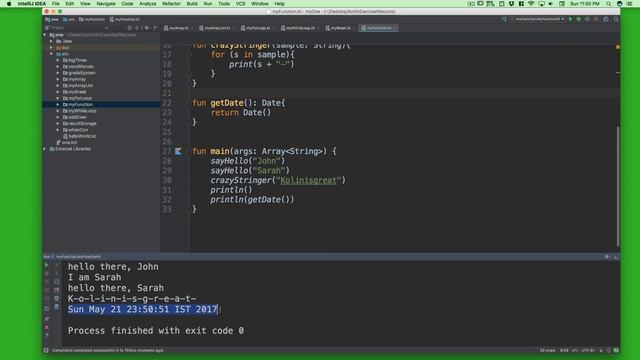
Task: Select the myWhileLoop package in tree
Action: pyautogui.click(x=82, y=111)
